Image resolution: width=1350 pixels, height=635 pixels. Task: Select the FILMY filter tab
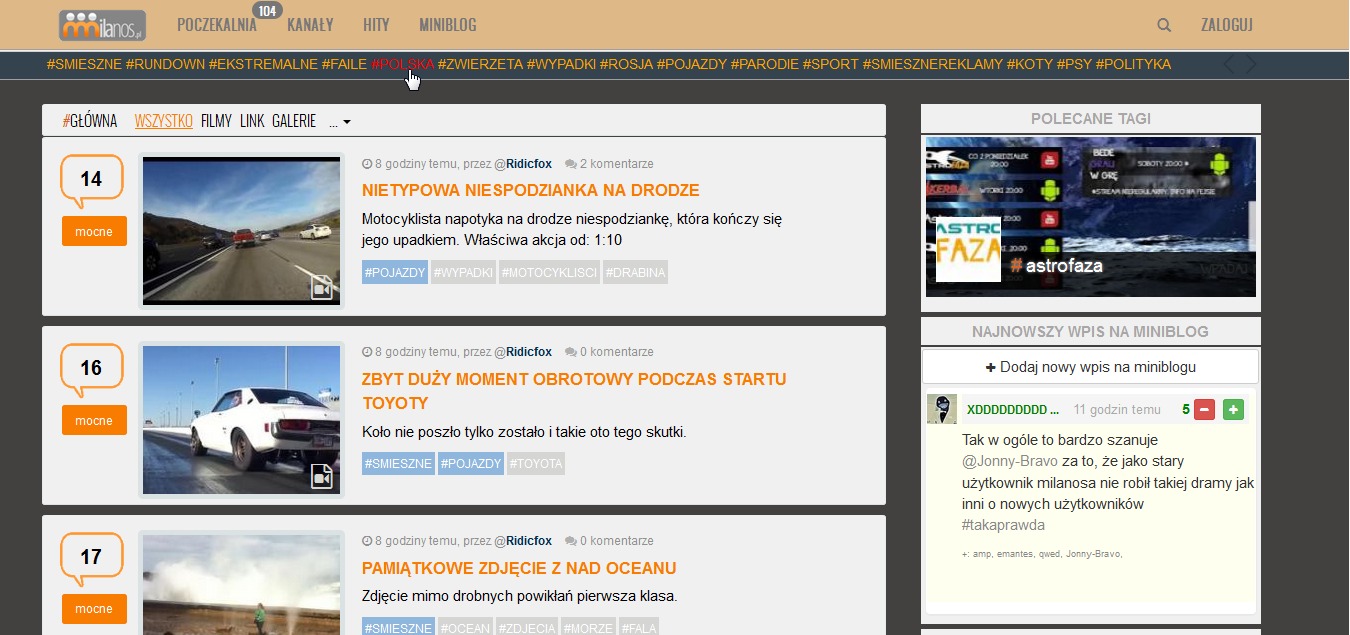(216, 121)
